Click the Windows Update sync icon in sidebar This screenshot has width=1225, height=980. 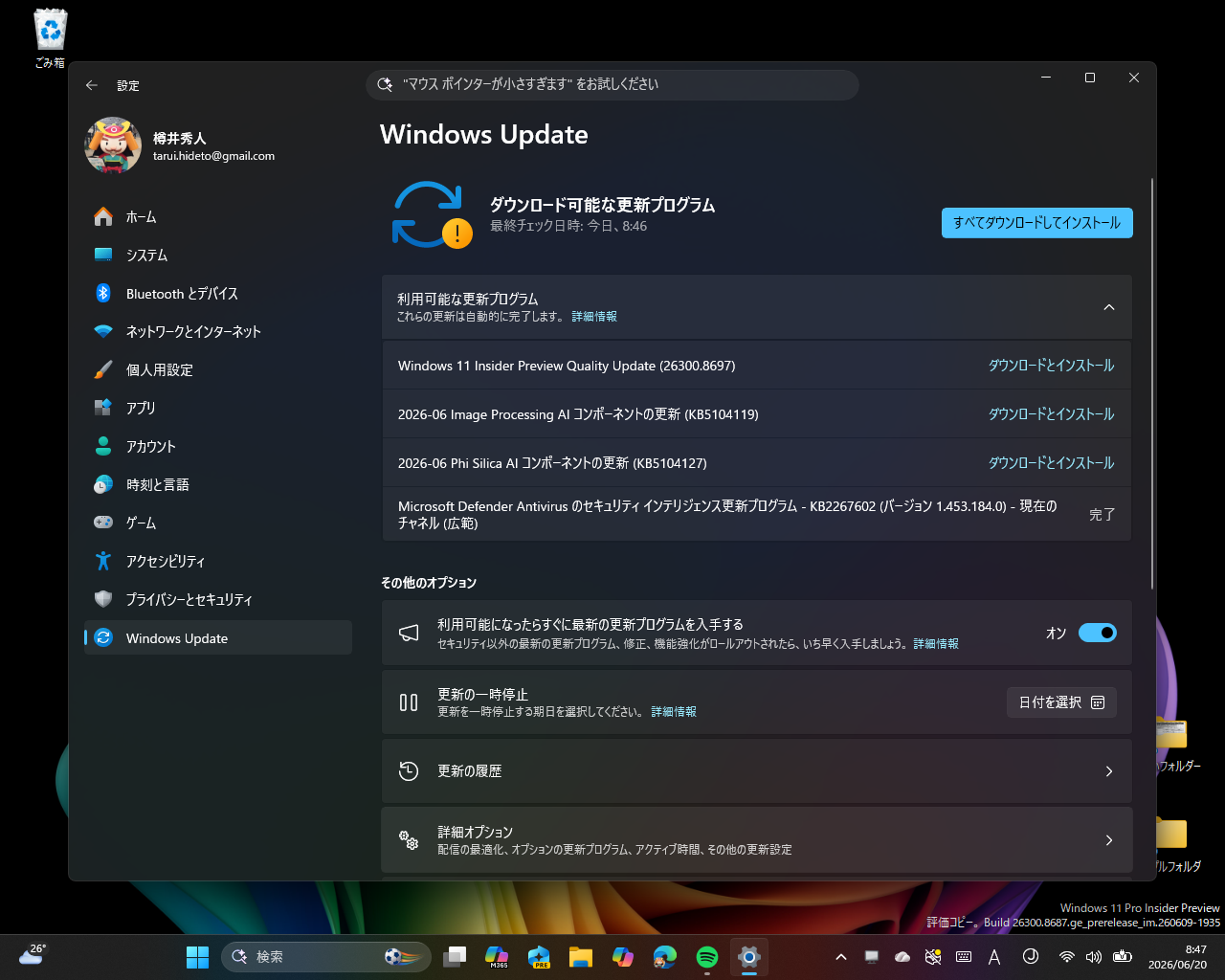pos(103,638)
